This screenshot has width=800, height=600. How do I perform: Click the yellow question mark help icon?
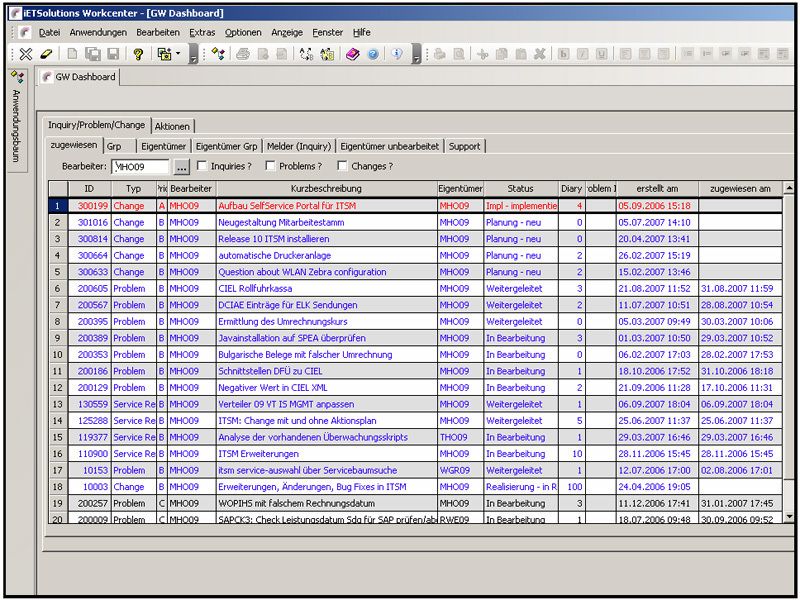[x=138, y=54]
